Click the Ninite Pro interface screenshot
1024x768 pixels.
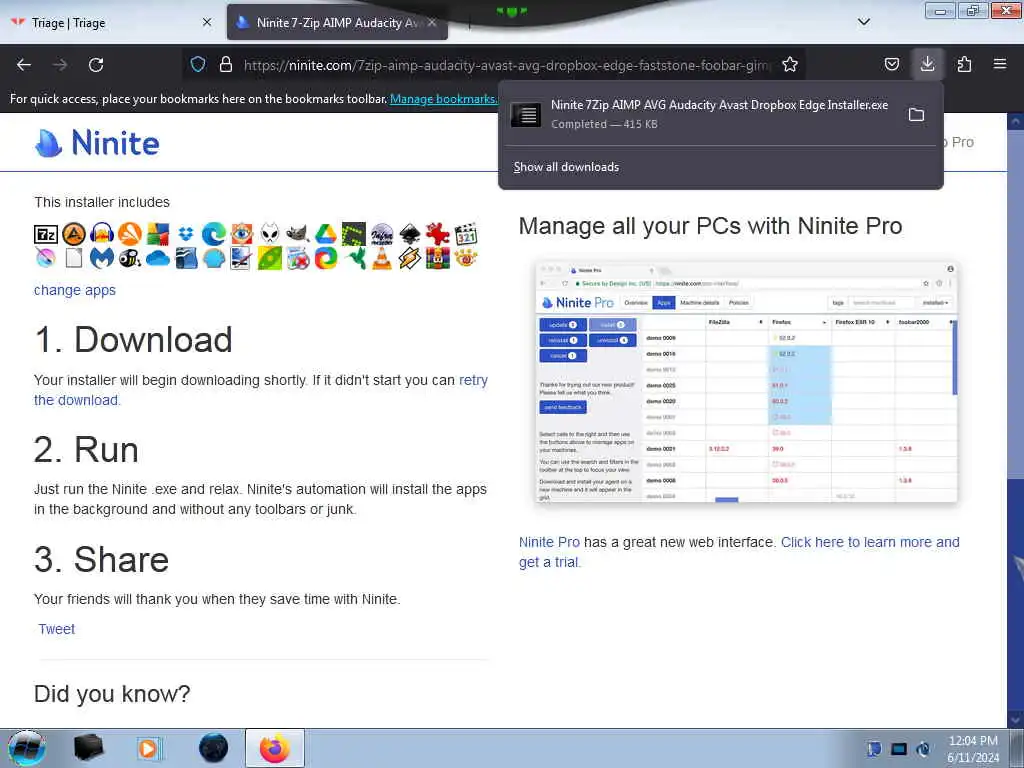(x=746, y=381)
